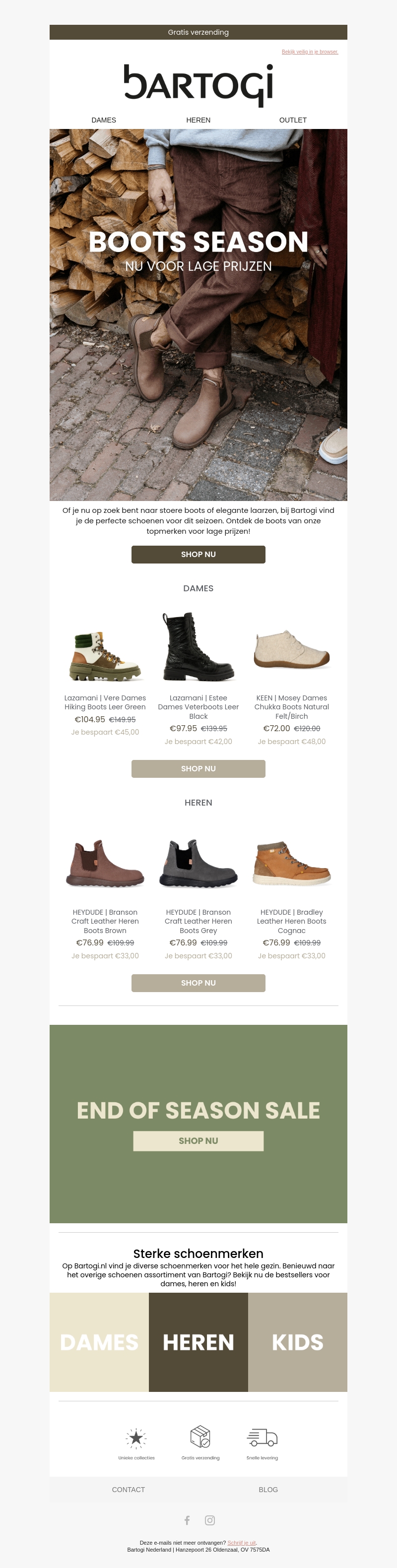Click the Facebook icon in footer

[x=187, y=1520]
